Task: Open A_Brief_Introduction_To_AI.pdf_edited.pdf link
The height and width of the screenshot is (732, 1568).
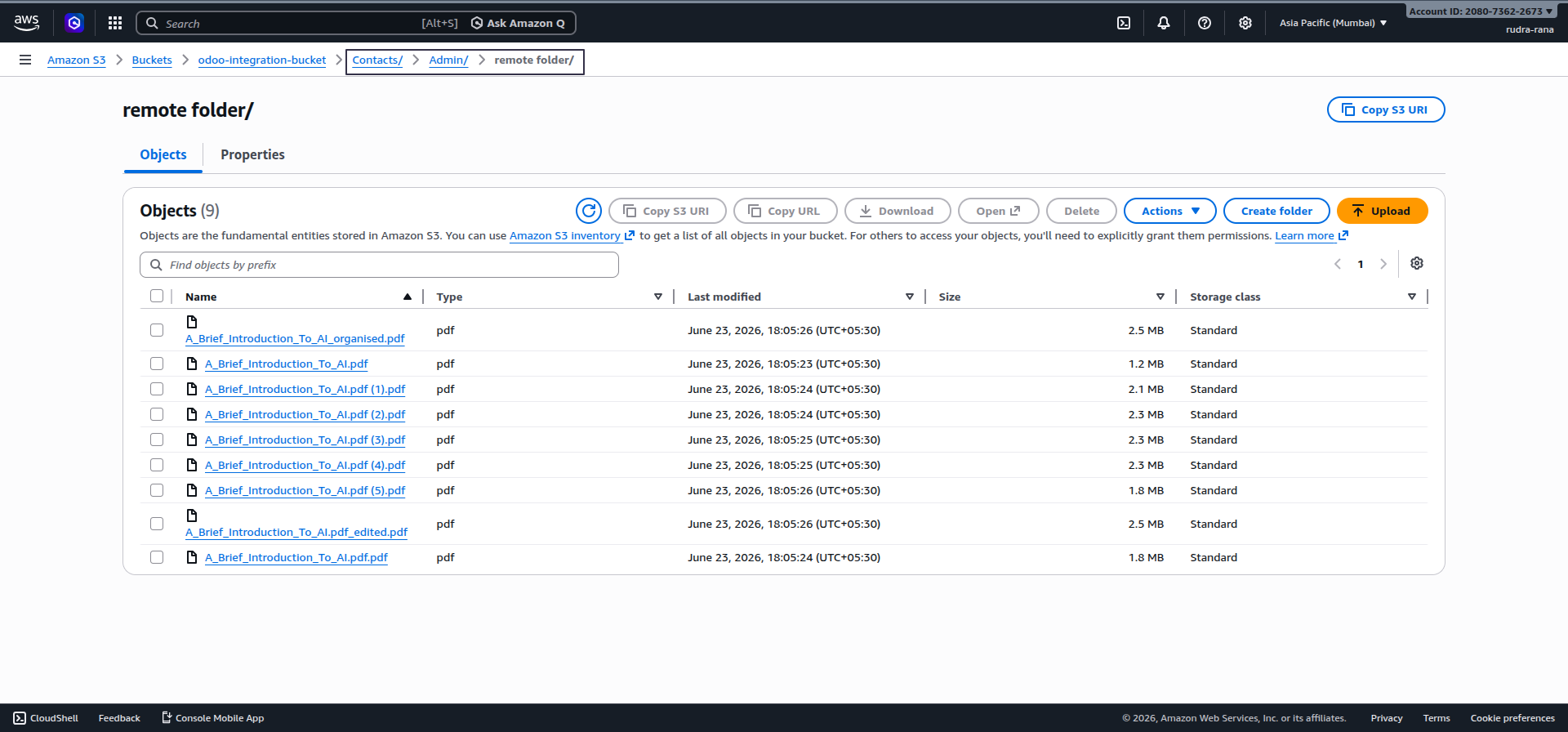Action: [296, 532]
